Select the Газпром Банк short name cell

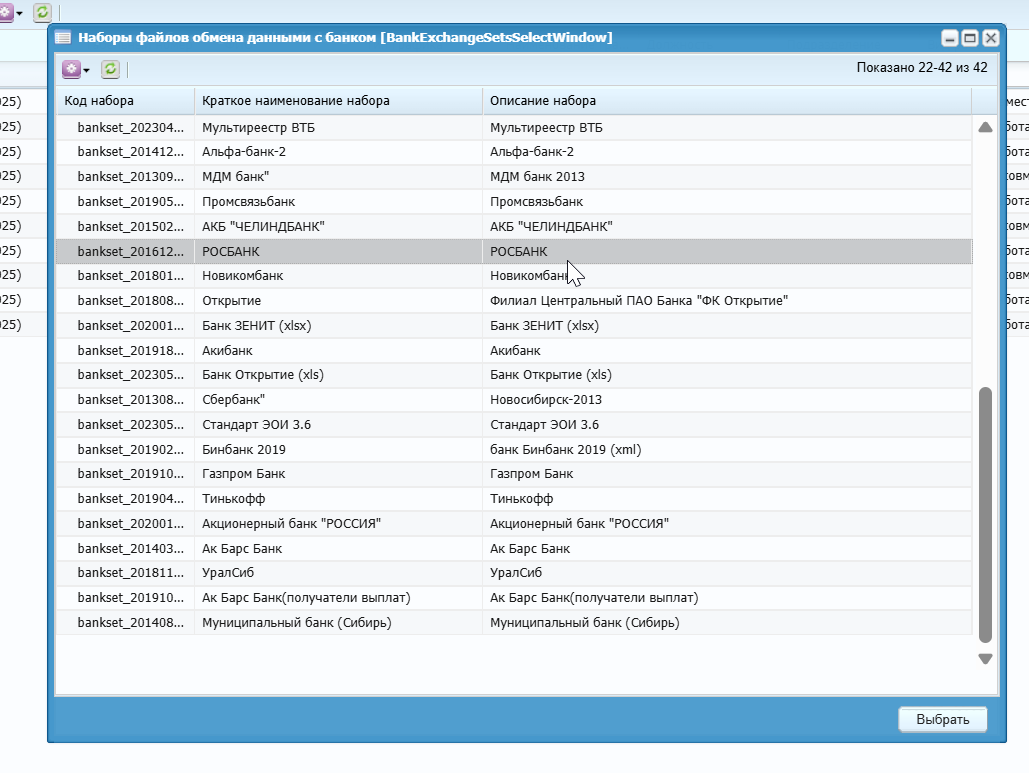338,474
